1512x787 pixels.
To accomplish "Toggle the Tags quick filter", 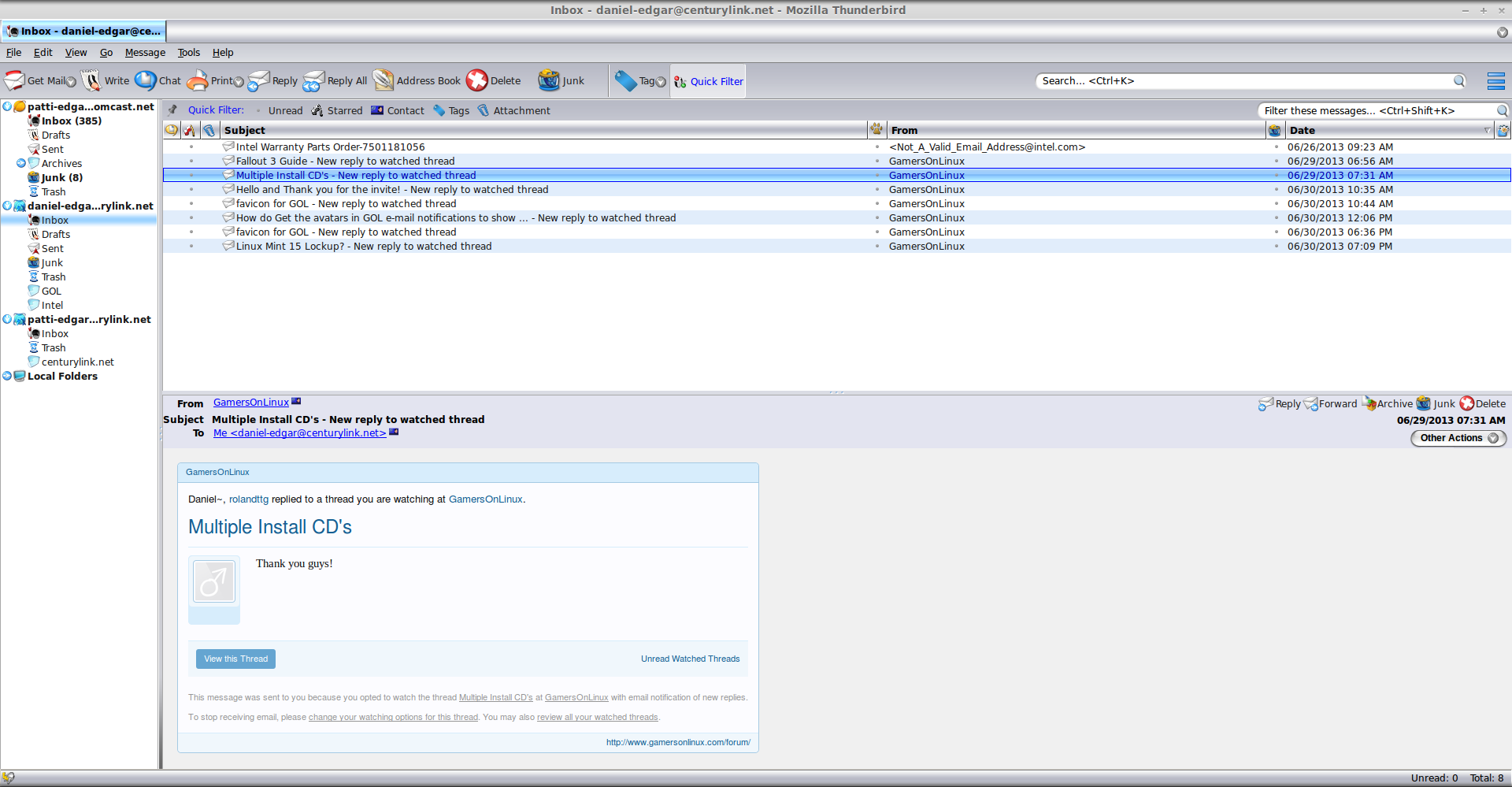I will (451, 110).
